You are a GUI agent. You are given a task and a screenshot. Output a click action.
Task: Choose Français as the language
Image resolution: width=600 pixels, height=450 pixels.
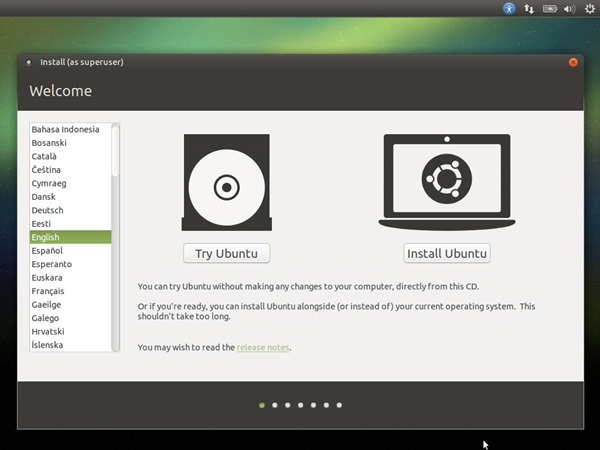tap(70, 291)
